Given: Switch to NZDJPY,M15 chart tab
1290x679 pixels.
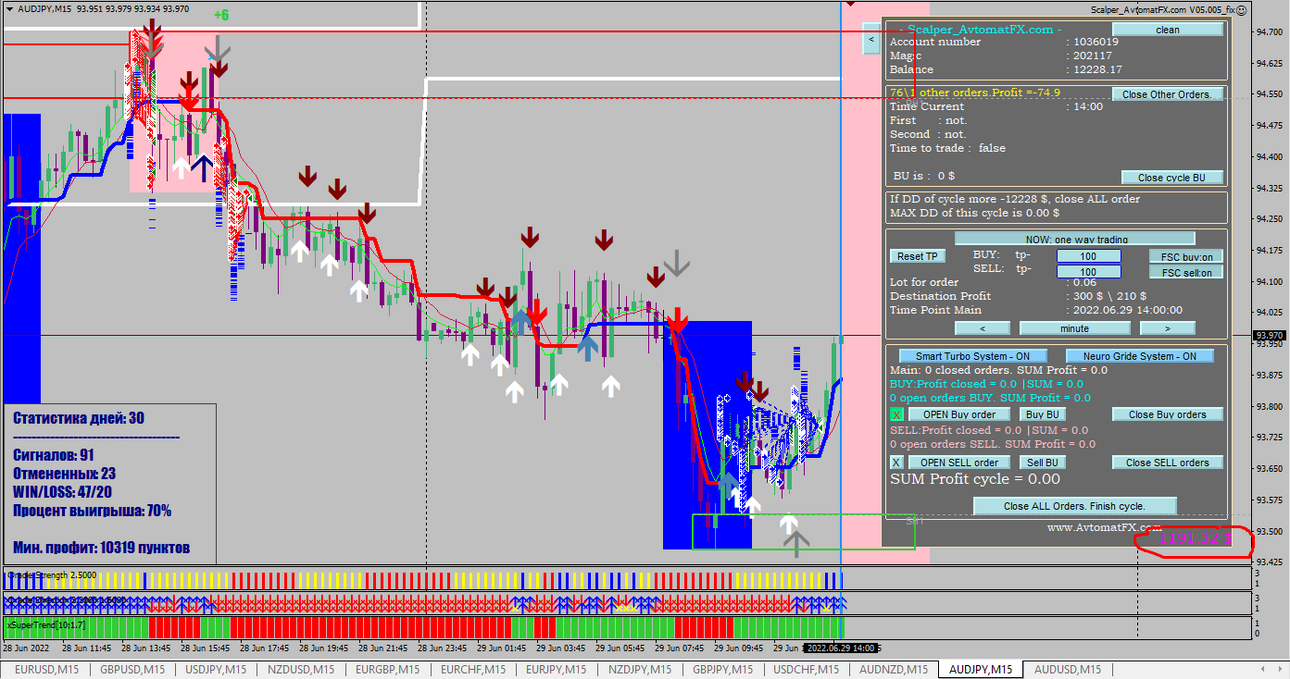Looking at the screenshot, I should [641, 669].
